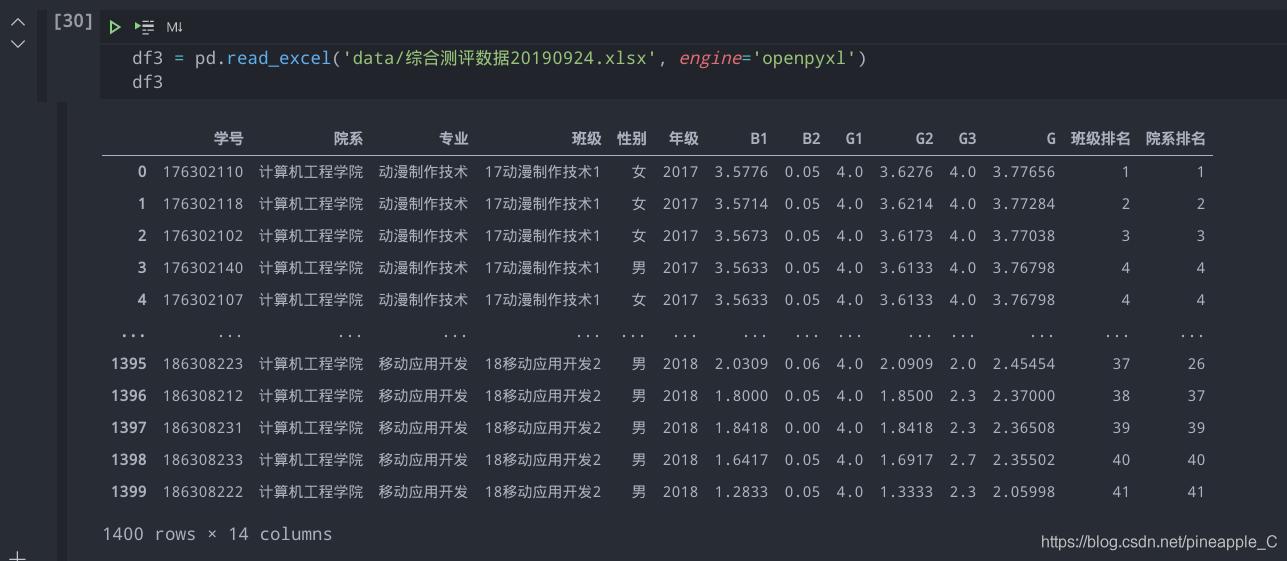Click the df3 line in code cell
The width and height of the screenshot is (1287, 561).
(147, 83)
